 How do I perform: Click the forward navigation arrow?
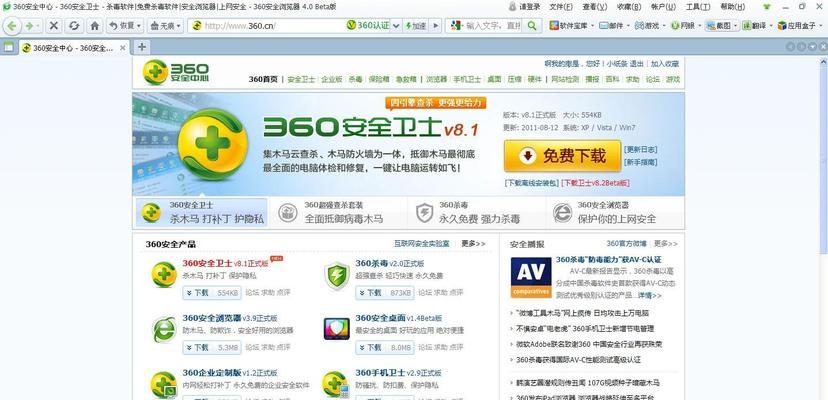[31, 25]
